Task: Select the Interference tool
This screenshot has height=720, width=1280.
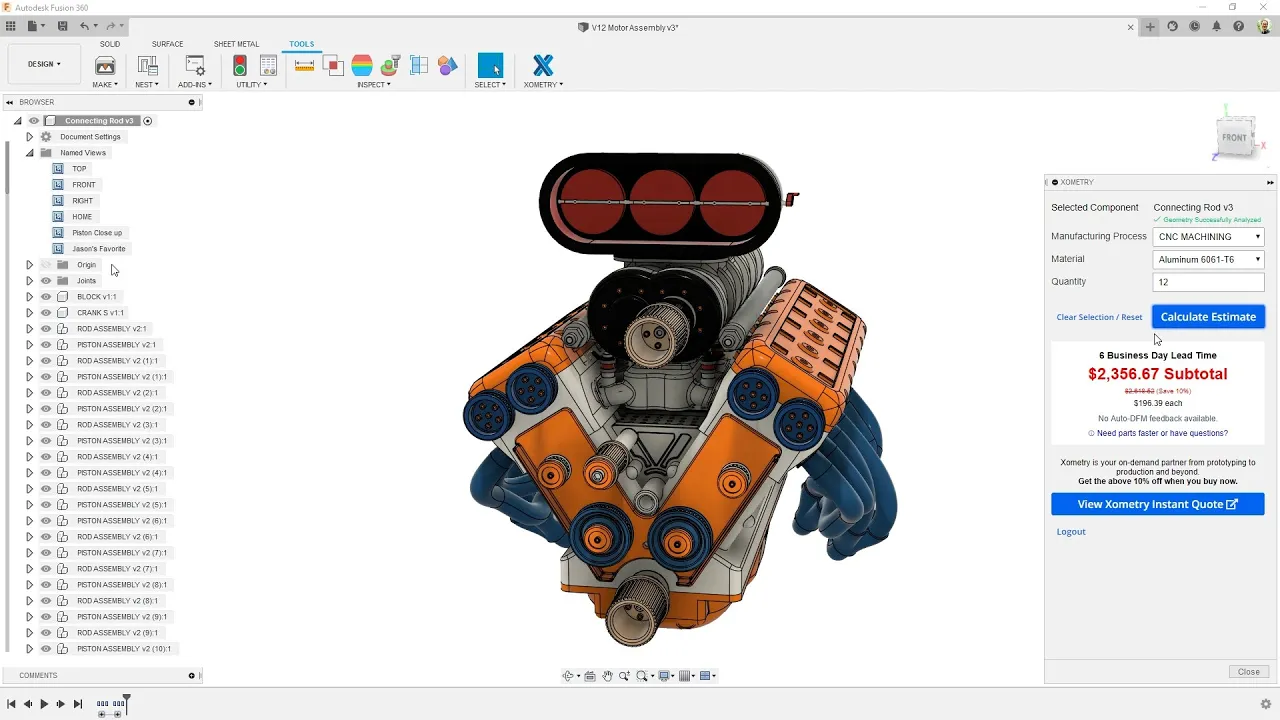Action: [x=334, y=66]
